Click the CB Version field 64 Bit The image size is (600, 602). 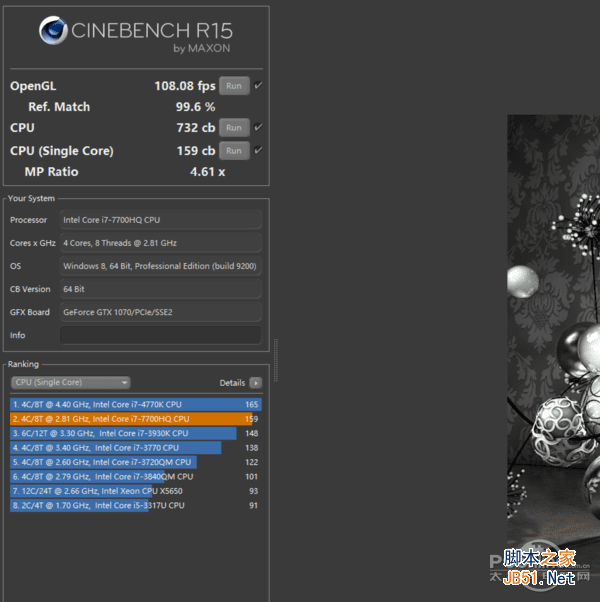pos(160,289)
